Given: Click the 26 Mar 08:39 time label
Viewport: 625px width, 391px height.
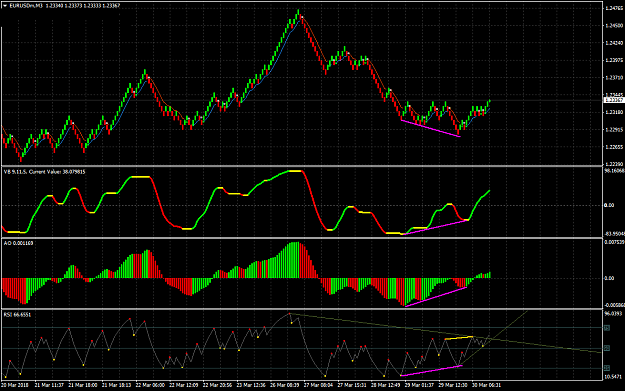Looking at the screenshot, I should pos(284,385).
